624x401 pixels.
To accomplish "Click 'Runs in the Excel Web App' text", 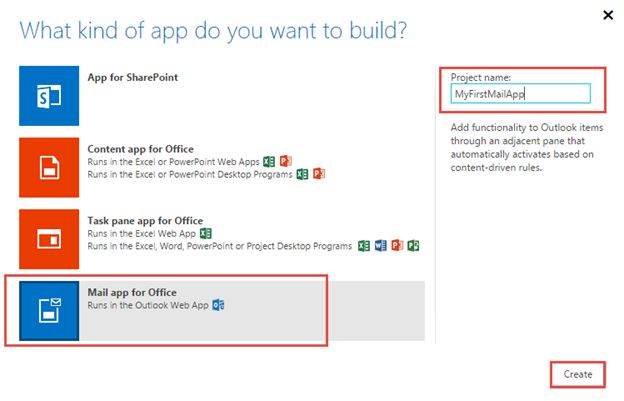I will pyautogui.click(x=142, y=234).
